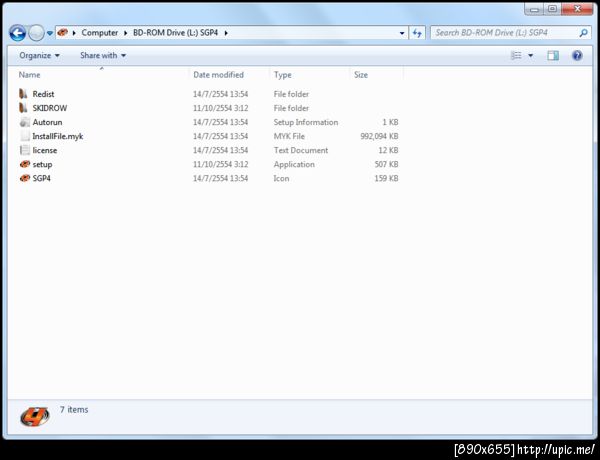The width and height of the screenshot is (600, 460).
Task: Click the 507 KB size value
Action: point(386,164)
